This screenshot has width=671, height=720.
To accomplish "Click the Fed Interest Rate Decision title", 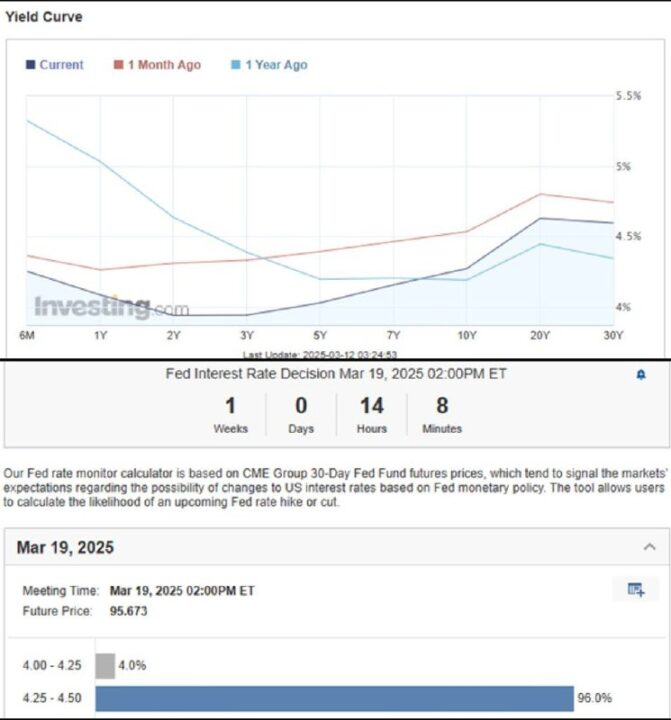I will pyautogui.click(x=336, y=374).
